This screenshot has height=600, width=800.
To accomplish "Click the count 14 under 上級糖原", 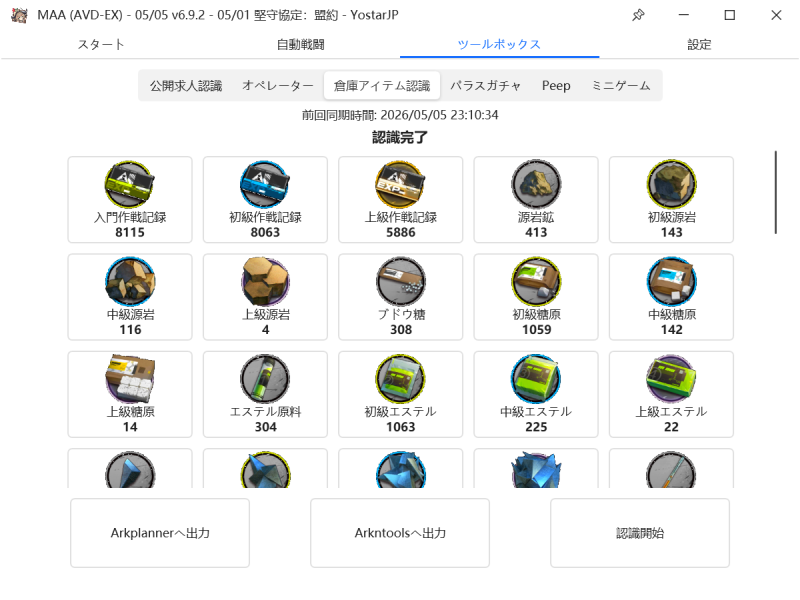I will click(x=130, y=427).
